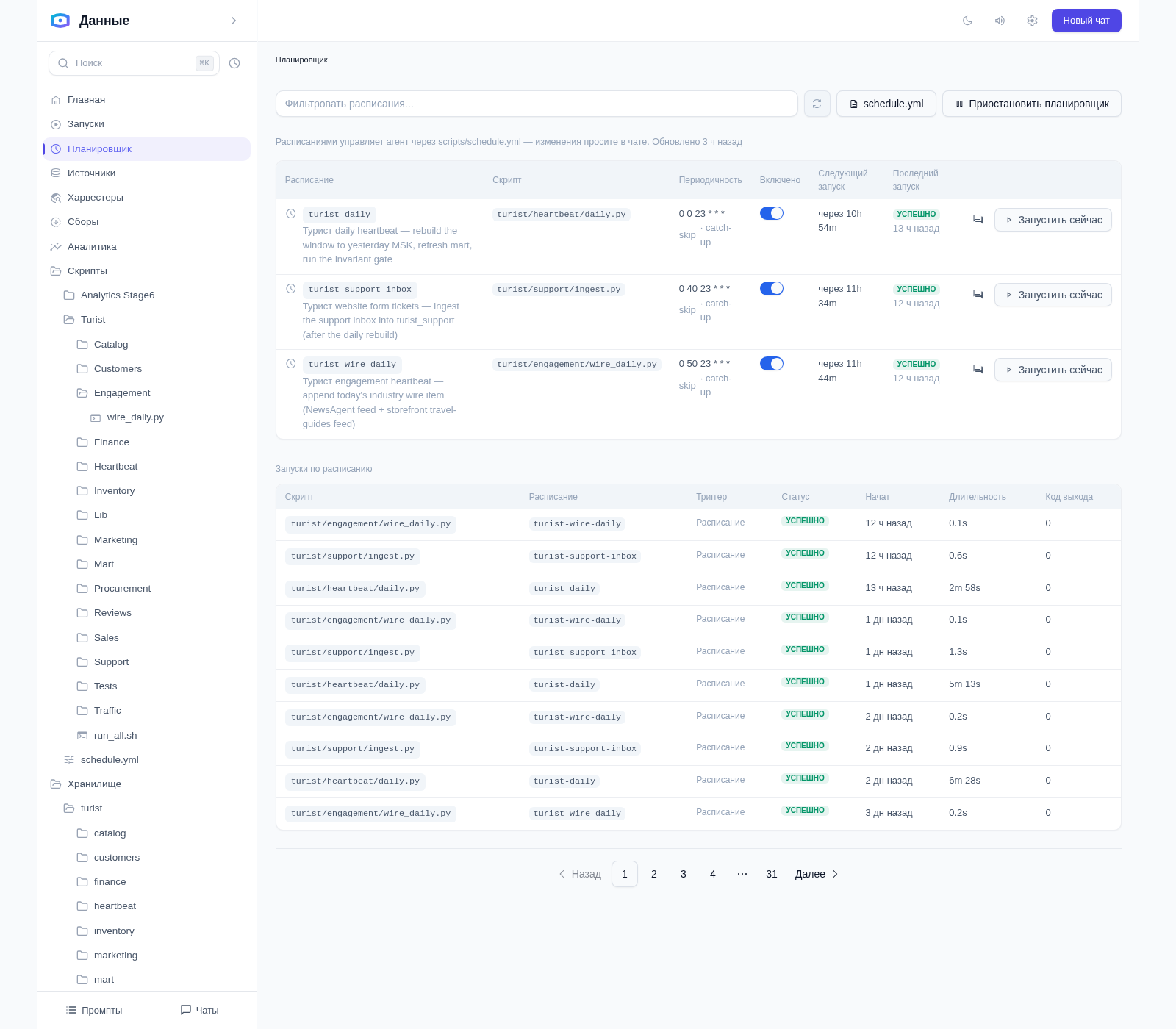Collapse the sidebar with chevron arrow
The image size is (1176, 1029).
[234, 21]
